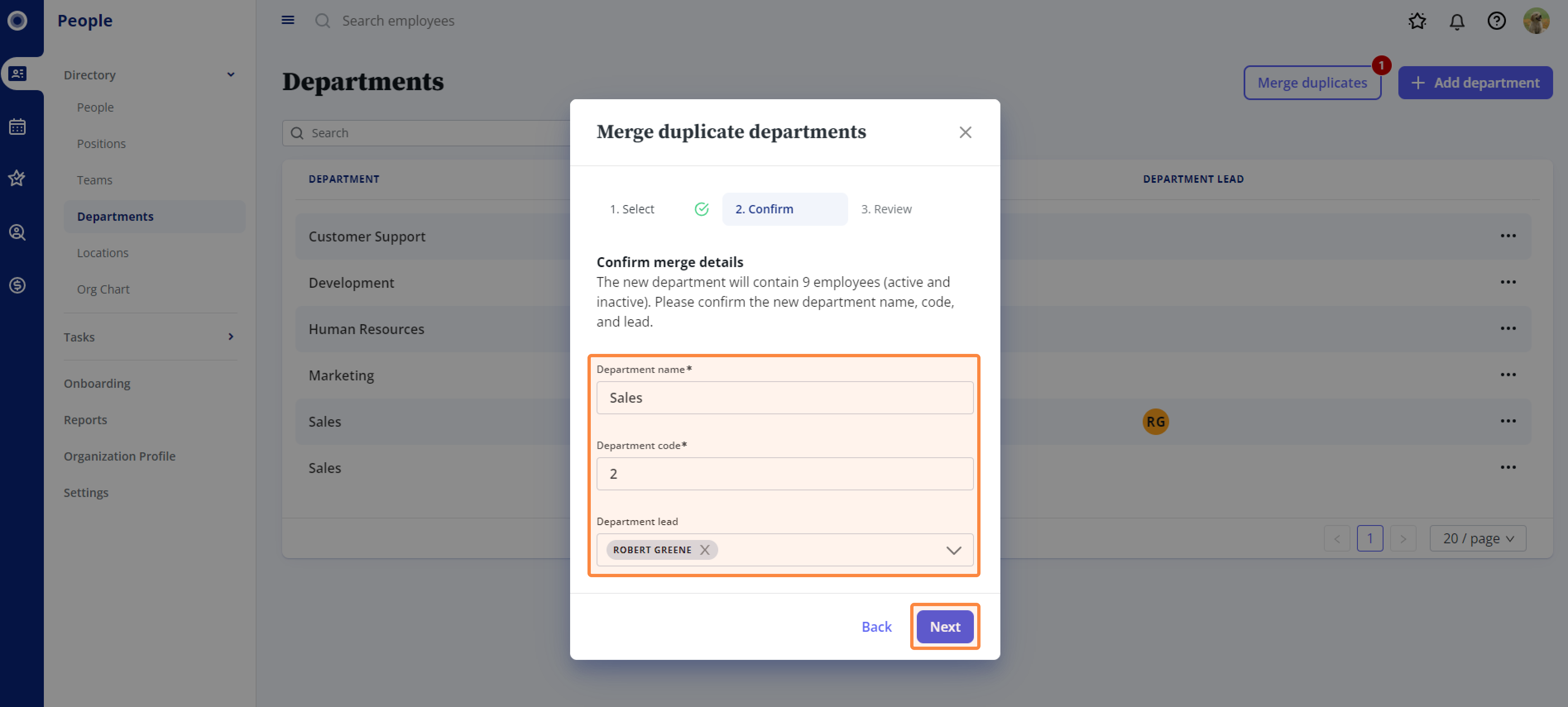Click the favorites star icon in top bar
1568x707 pixels.
pos(1417,21)
